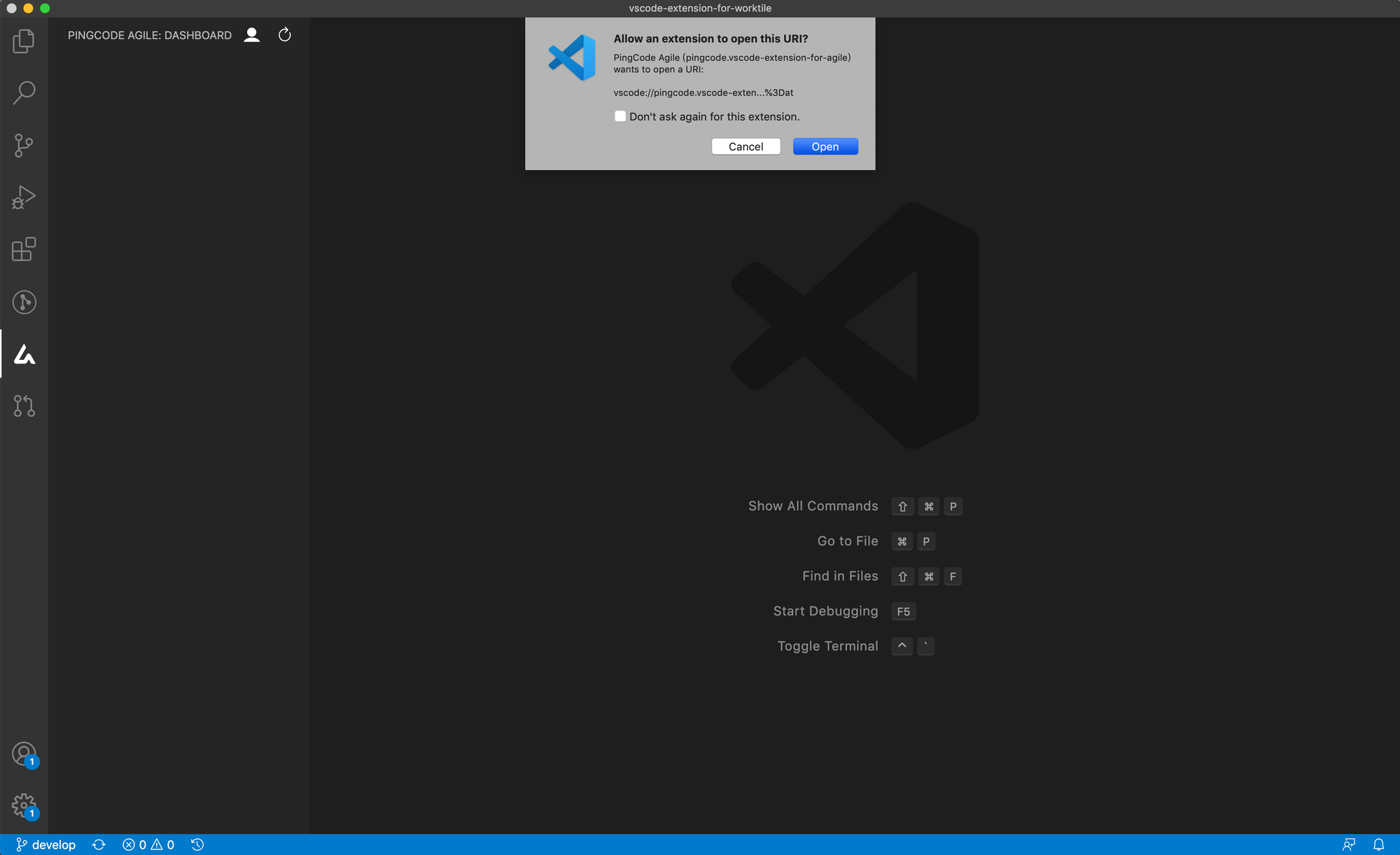Click the develop branch in status bar
This screenshot has width=1400, height=855.
tap(45, 844)
